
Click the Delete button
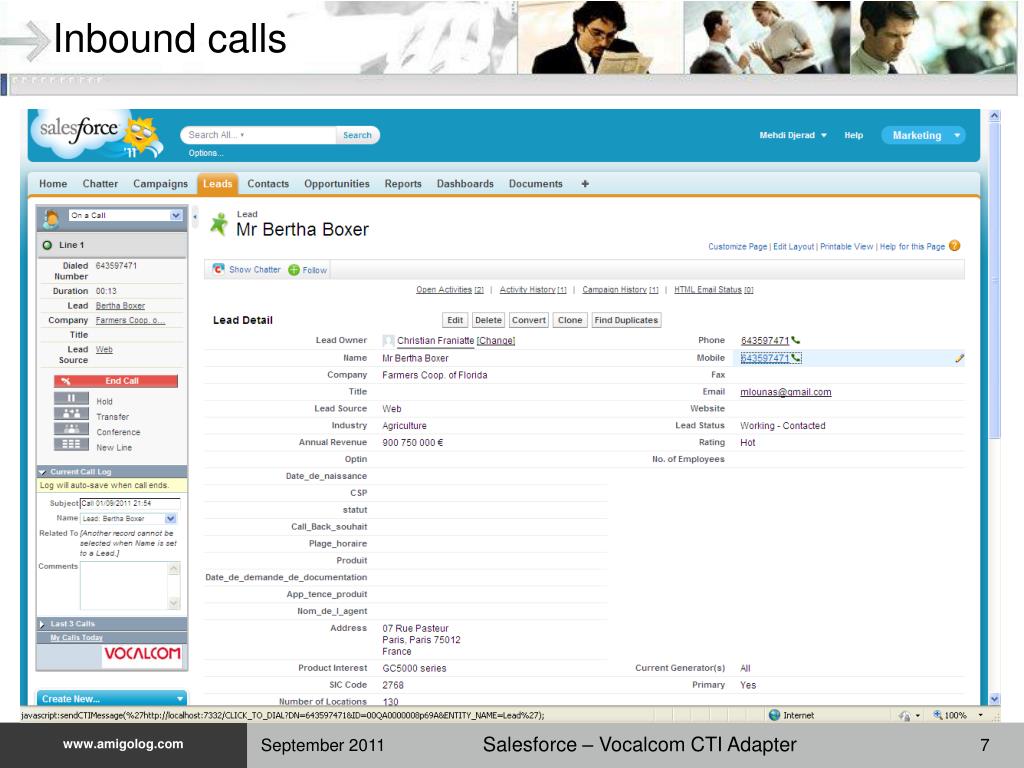[x=488, y=320]
